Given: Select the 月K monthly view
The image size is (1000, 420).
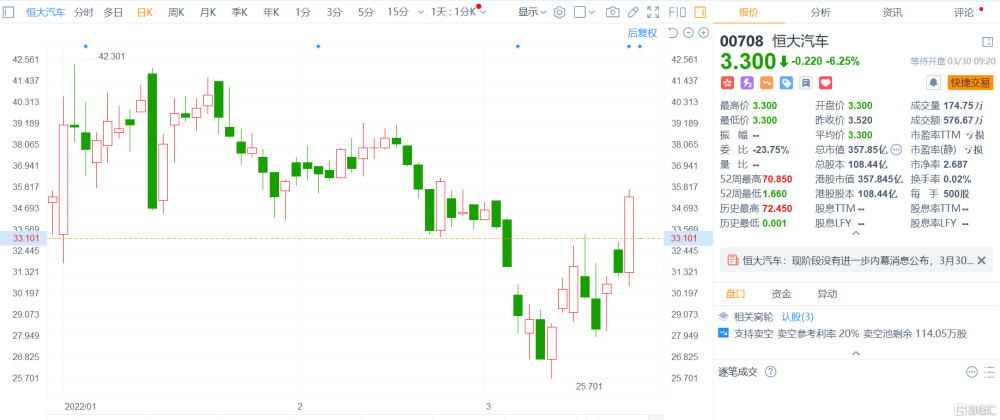Looking at the screenshot, I should tap(207, 12).
